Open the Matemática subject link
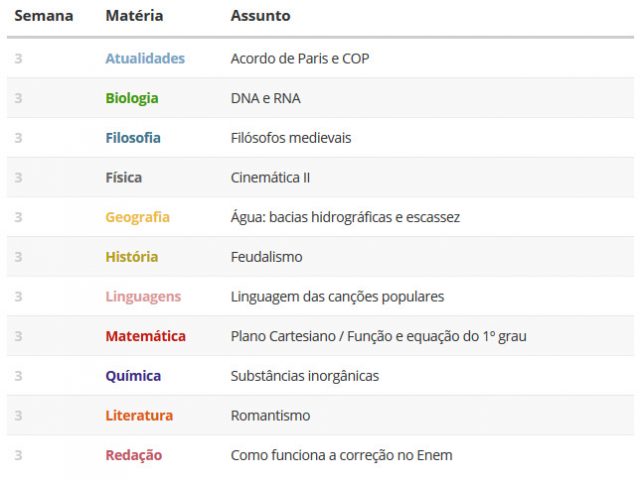Image resolution: width=640 pixels, height=480 pixels. click(145, 336)
